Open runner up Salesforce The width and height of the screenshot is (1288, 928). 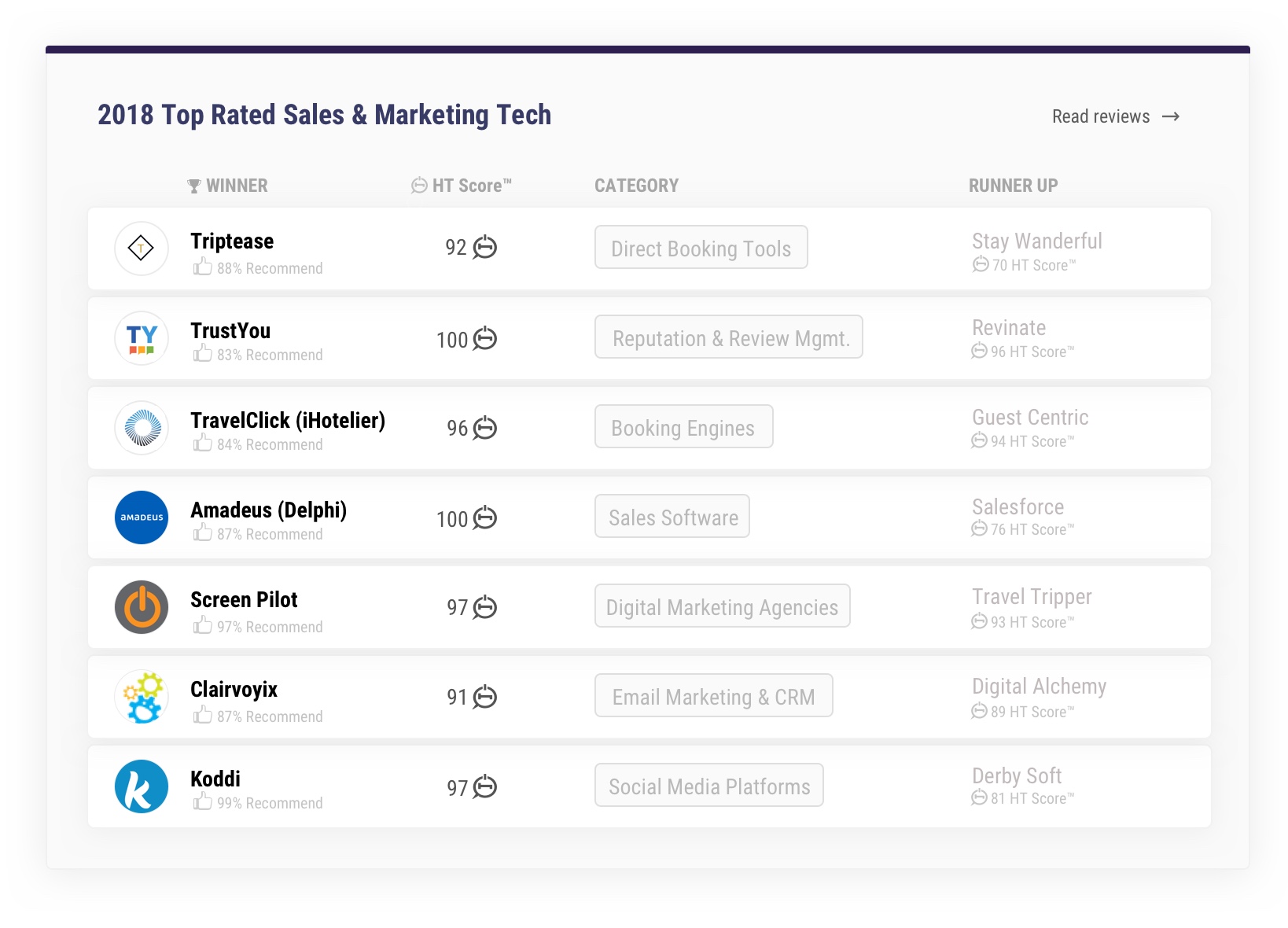coord(1018,507)
